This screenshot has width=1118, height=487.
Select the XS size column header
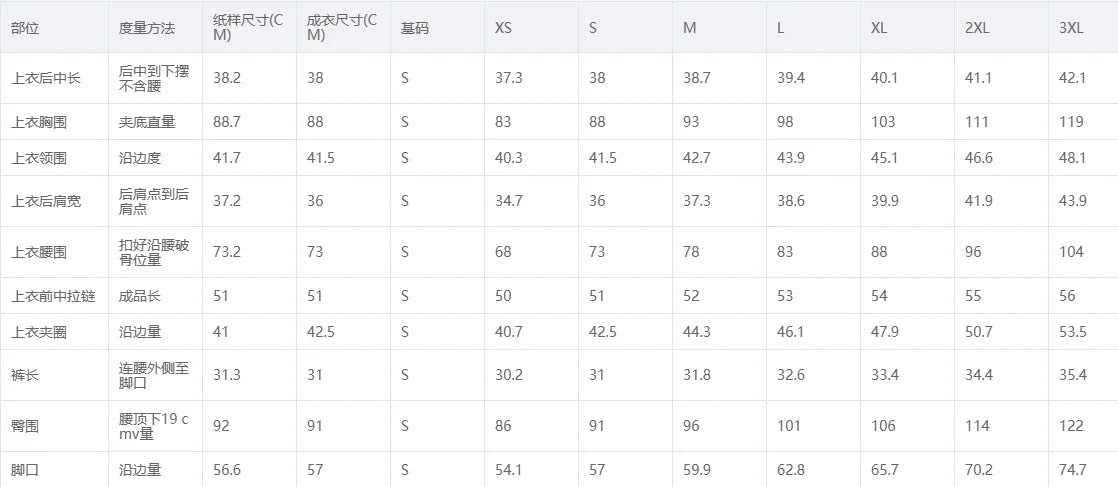pos(503,29)
